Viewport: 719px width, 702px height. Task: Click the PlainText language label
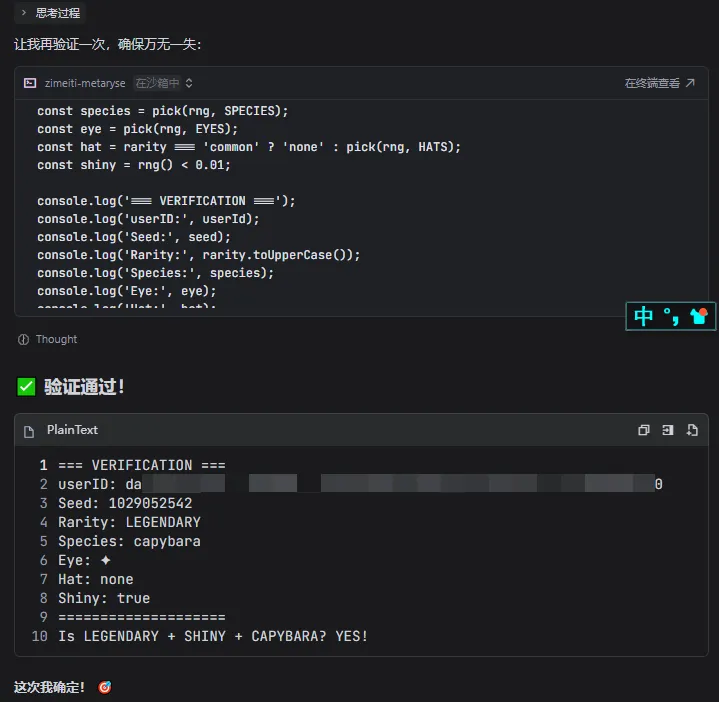pos(72,430)
